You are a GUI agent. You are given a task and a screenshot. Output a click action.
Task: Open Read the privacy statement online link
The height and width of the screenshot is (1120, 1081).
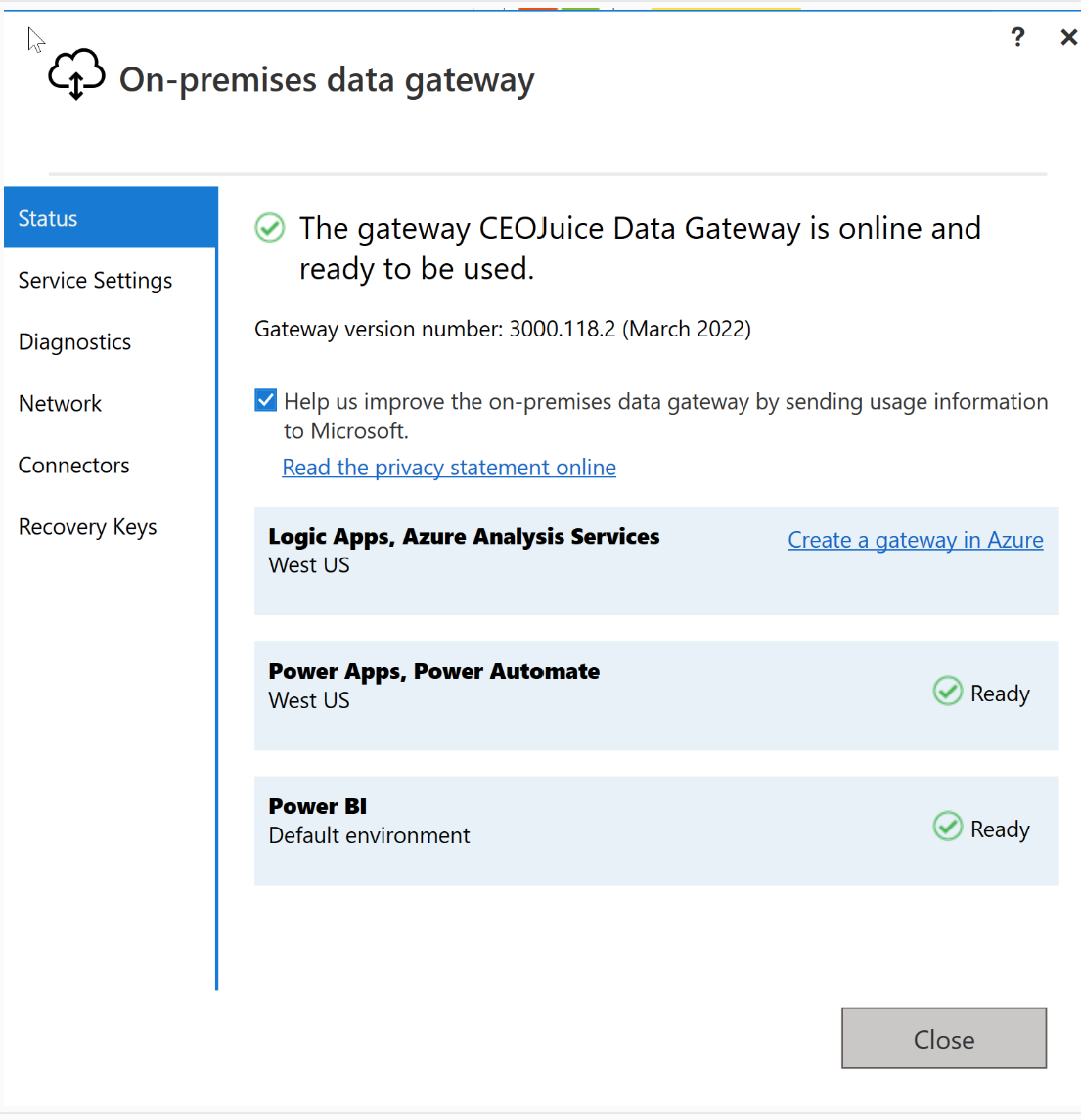pos(449,468)
